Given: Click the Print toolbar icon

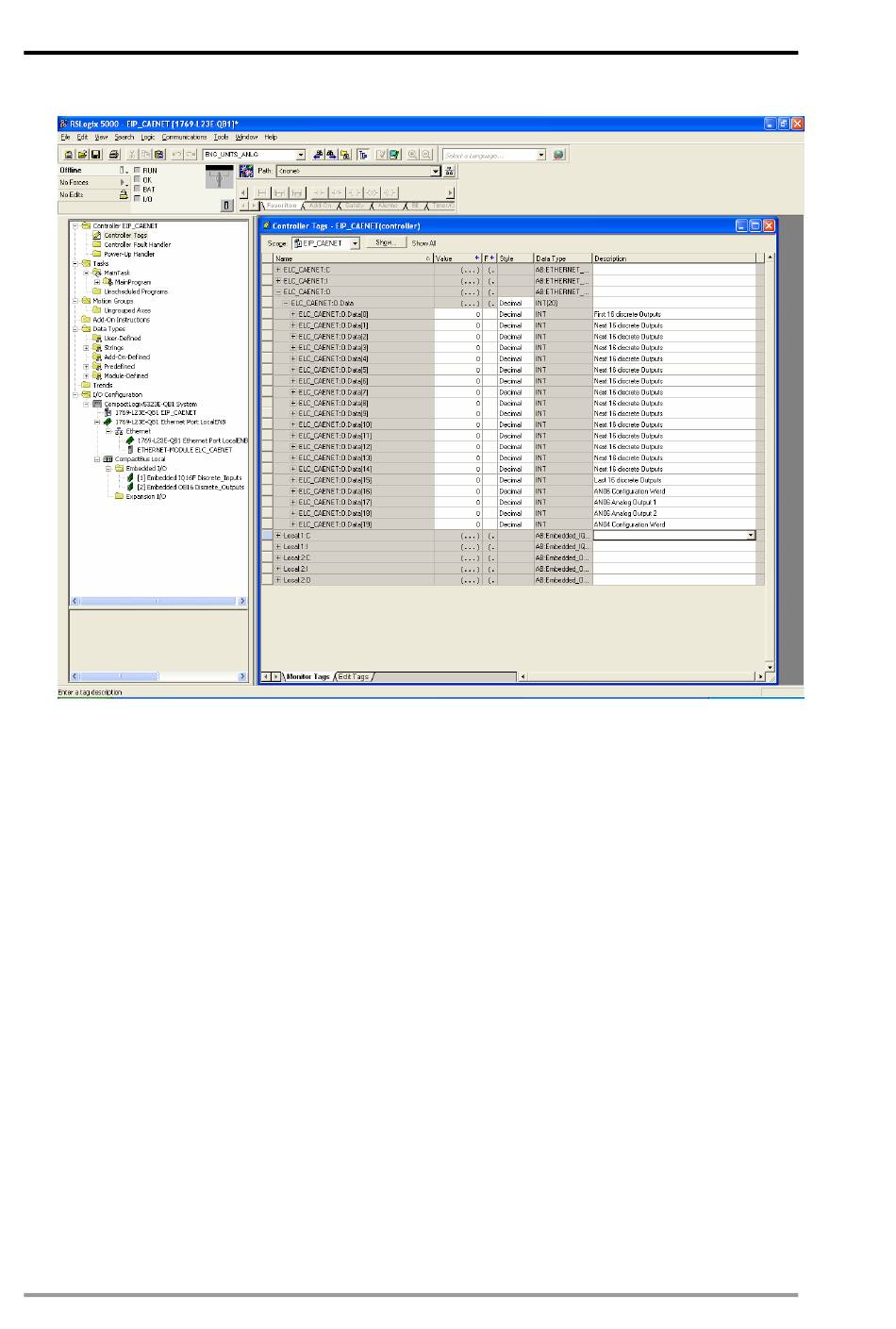Looking at the screenshot, I should pos(114,155).
